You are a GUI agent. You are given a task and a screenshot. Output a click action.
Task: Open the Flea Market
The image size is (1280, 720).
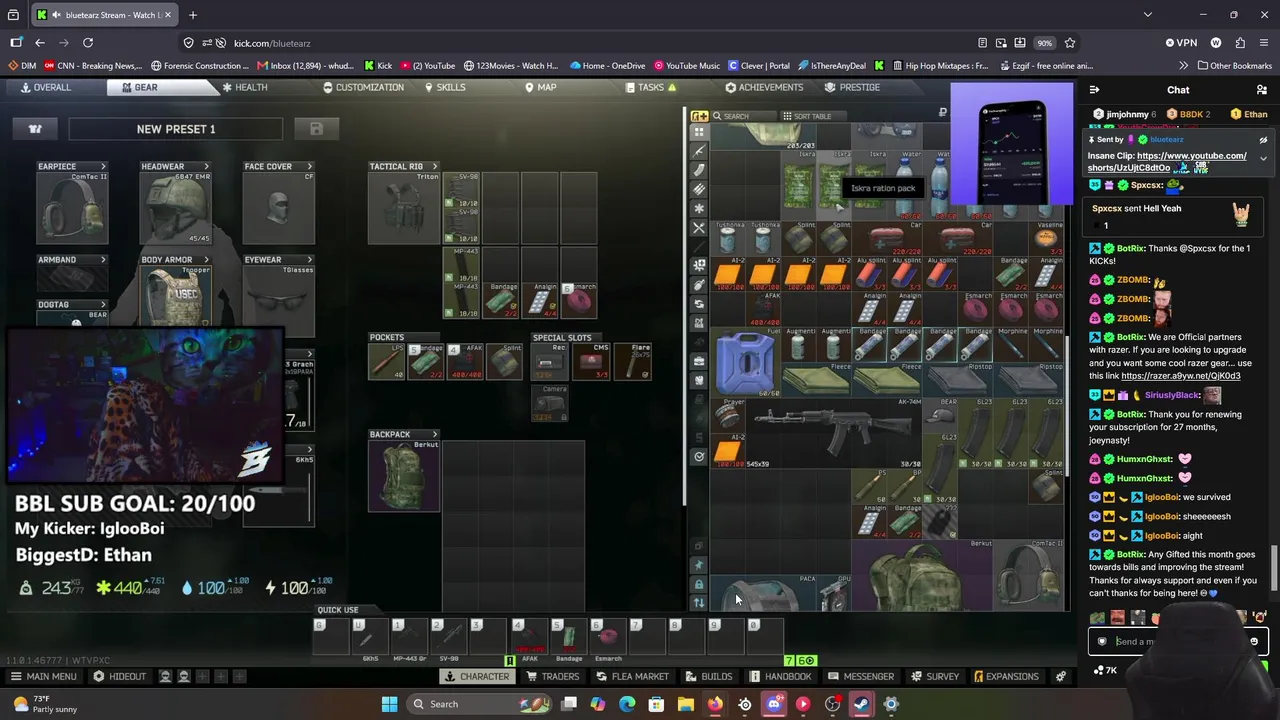[633, 676]
